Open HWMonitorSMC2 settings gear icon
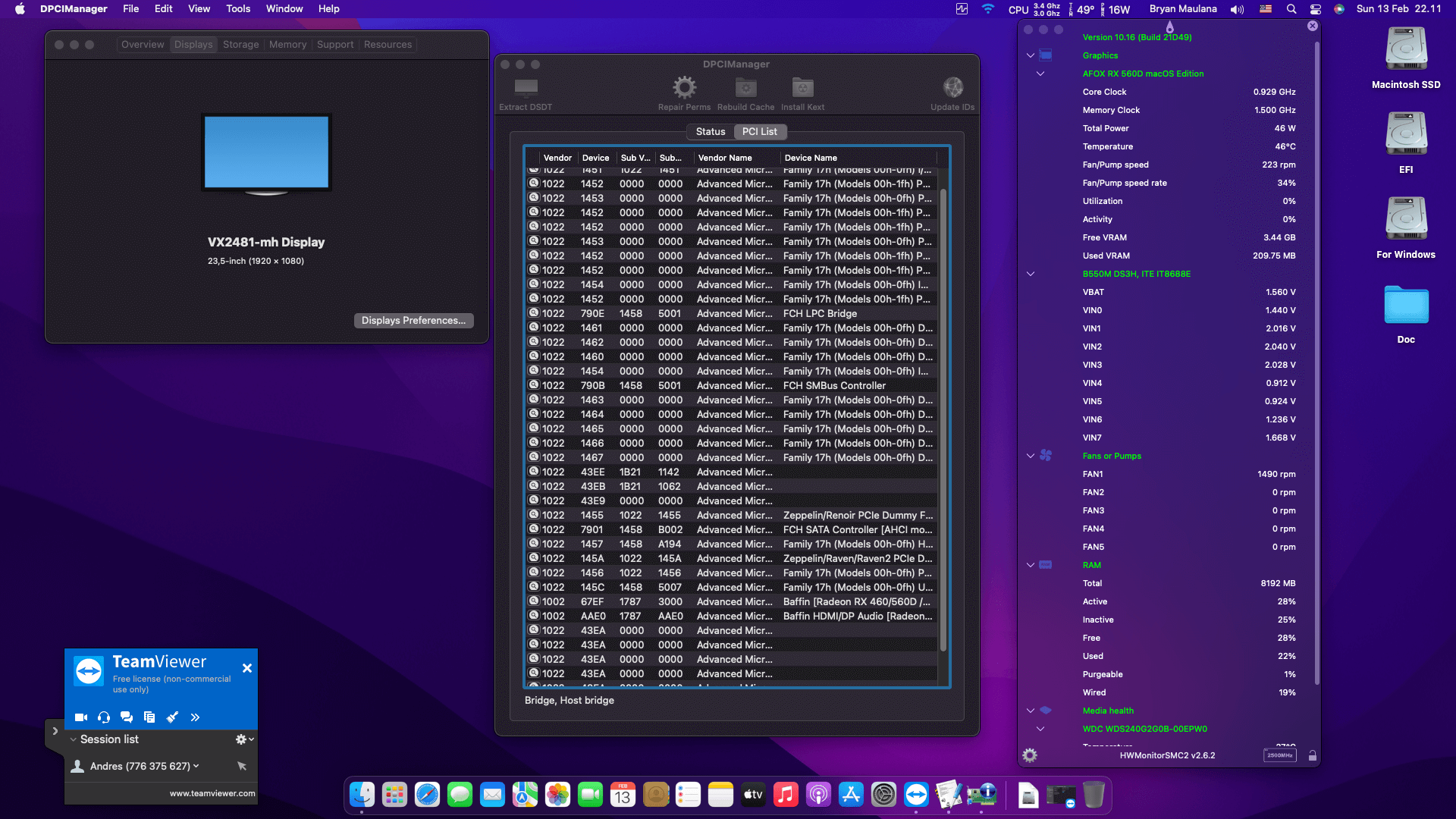Viewport: 1456px width, 819px height. click(x=1029, y=755)
